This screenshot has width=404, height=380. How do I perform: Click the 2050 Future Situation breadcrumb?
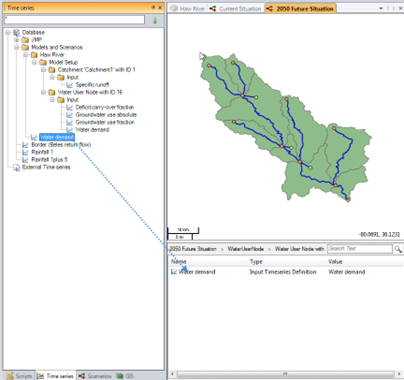coord(193,249)
